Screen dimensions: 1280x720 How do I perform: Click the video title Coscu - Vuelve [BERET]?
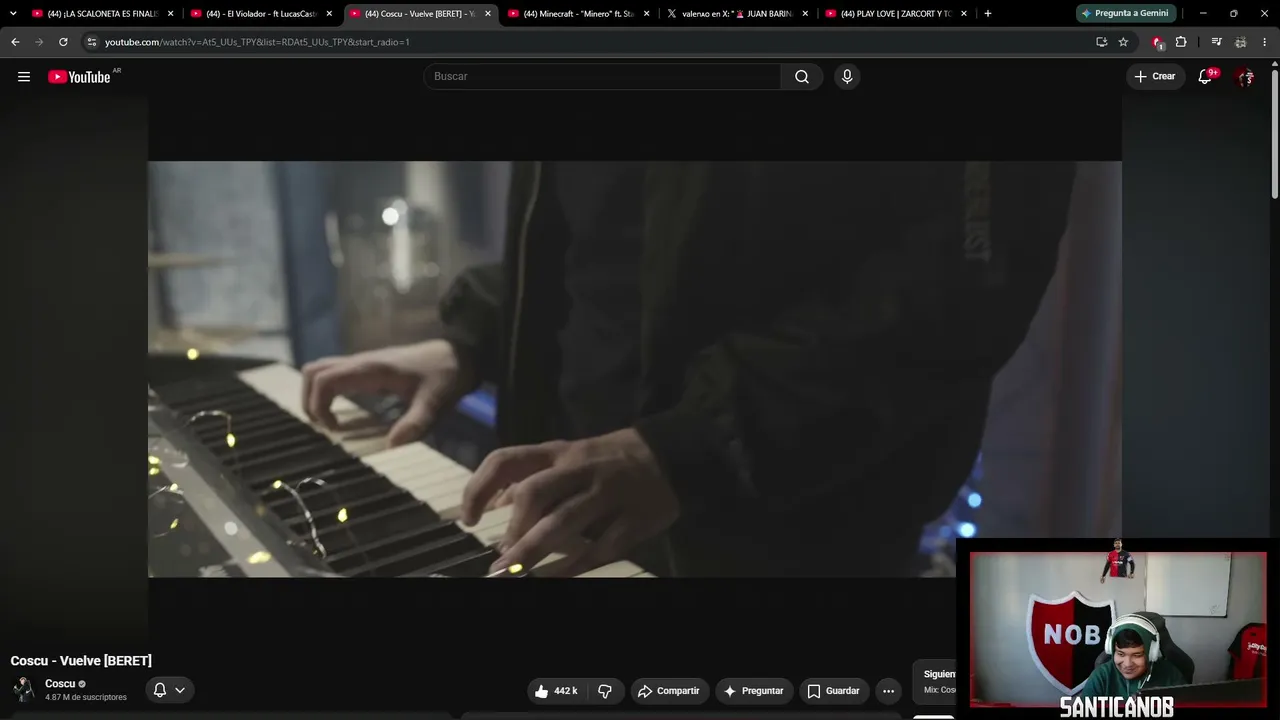coord(81,661)
